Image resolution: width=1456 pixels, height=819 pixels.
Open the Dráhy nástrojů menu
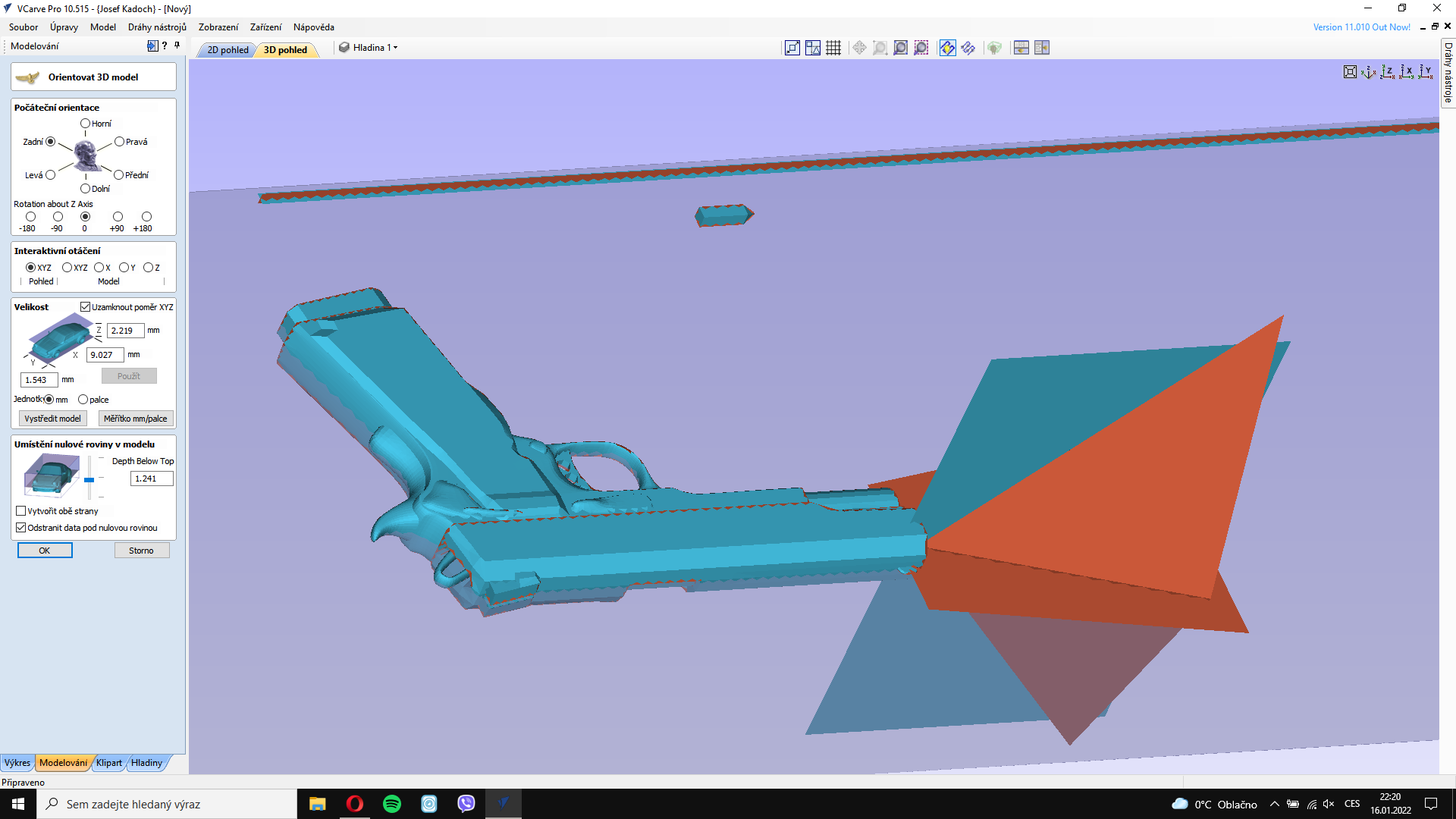[157, 27]
